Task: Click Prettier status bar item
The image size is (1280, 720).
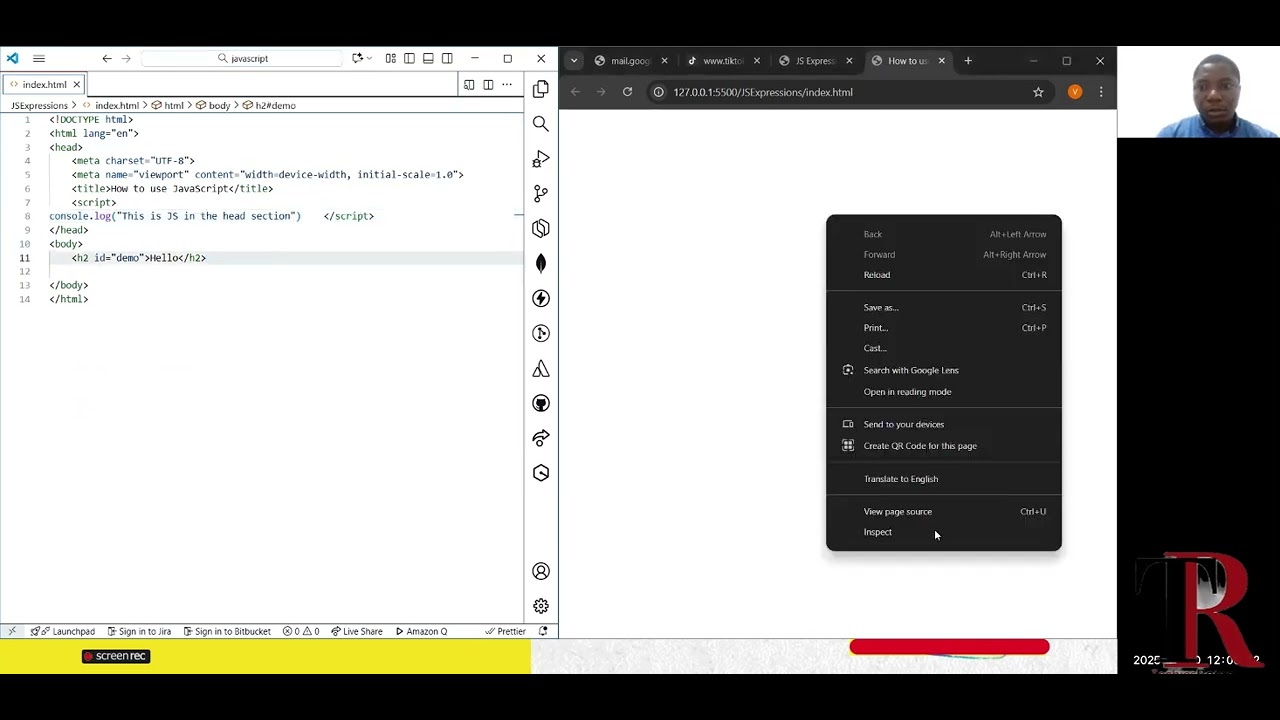Action: (x=505, y=631)
